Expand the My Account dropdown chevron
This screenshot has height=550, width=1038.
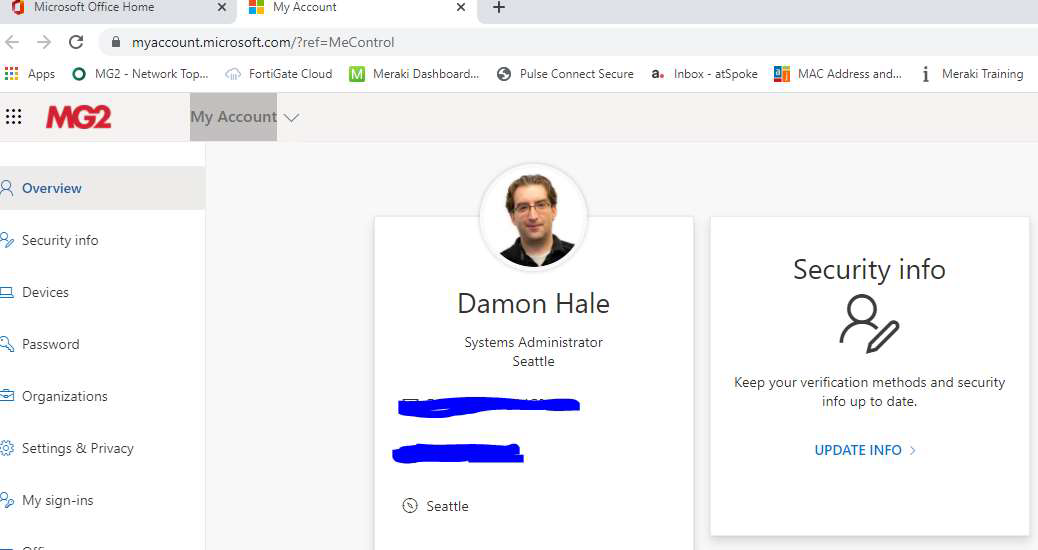[291, 118]
